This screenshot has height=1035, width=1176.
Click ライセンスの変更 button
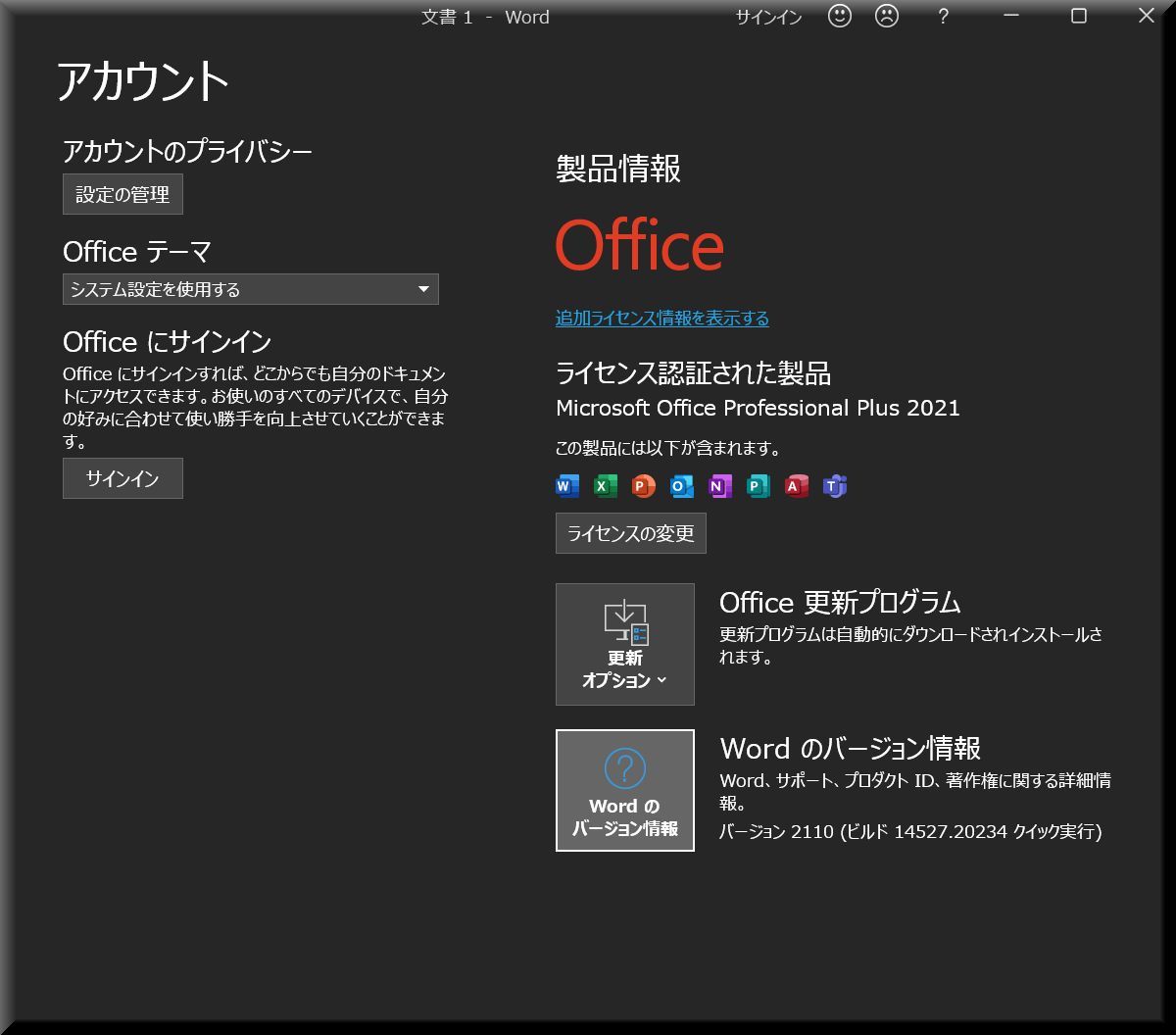coord(631,533)
